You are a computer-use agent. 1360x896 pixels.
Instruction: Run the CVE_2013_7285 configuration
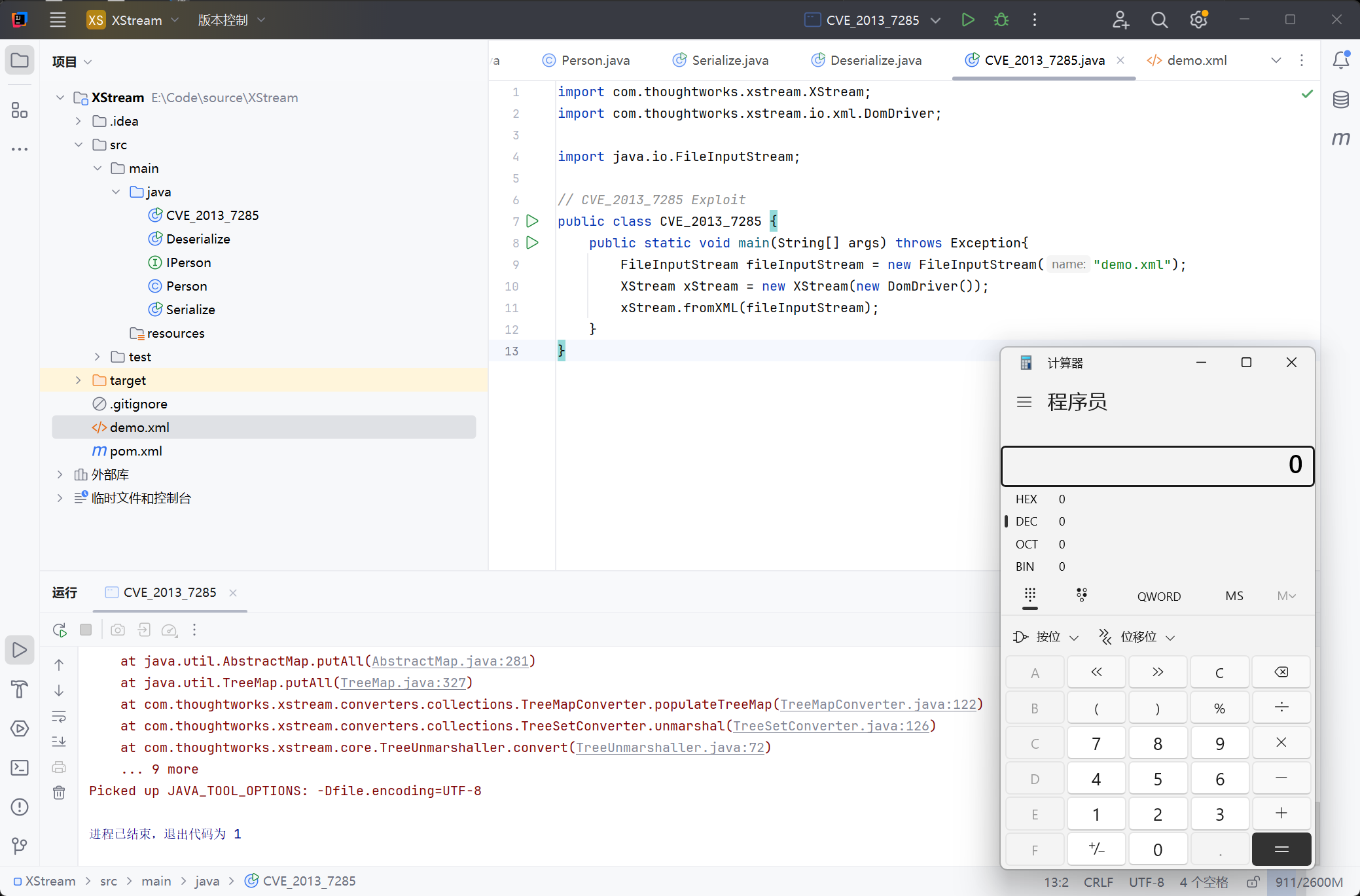968,20
